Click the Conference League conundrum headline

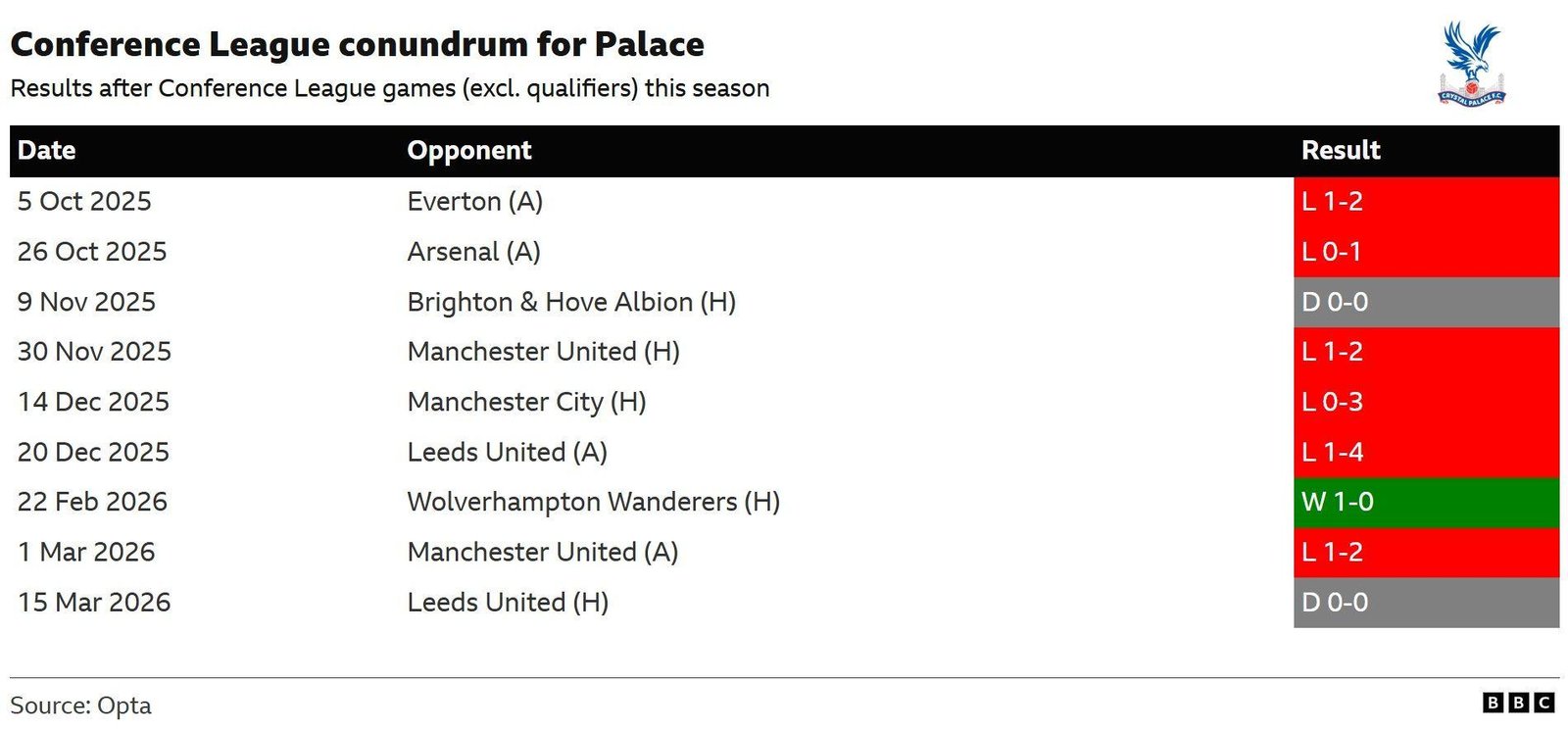pos(357,45)
